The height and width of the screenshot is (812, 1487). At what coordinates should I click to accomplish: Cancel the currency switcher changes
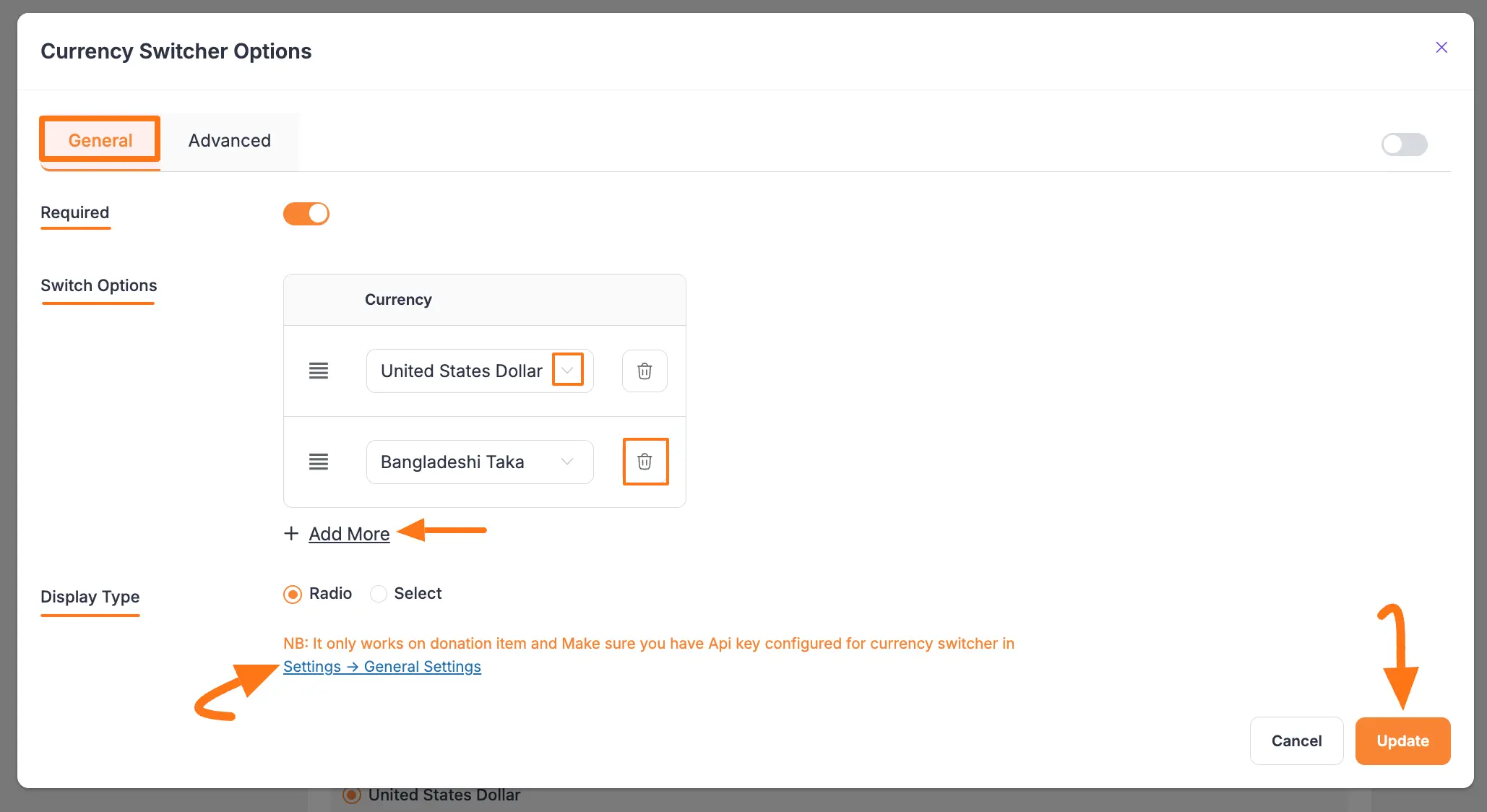1296,740
